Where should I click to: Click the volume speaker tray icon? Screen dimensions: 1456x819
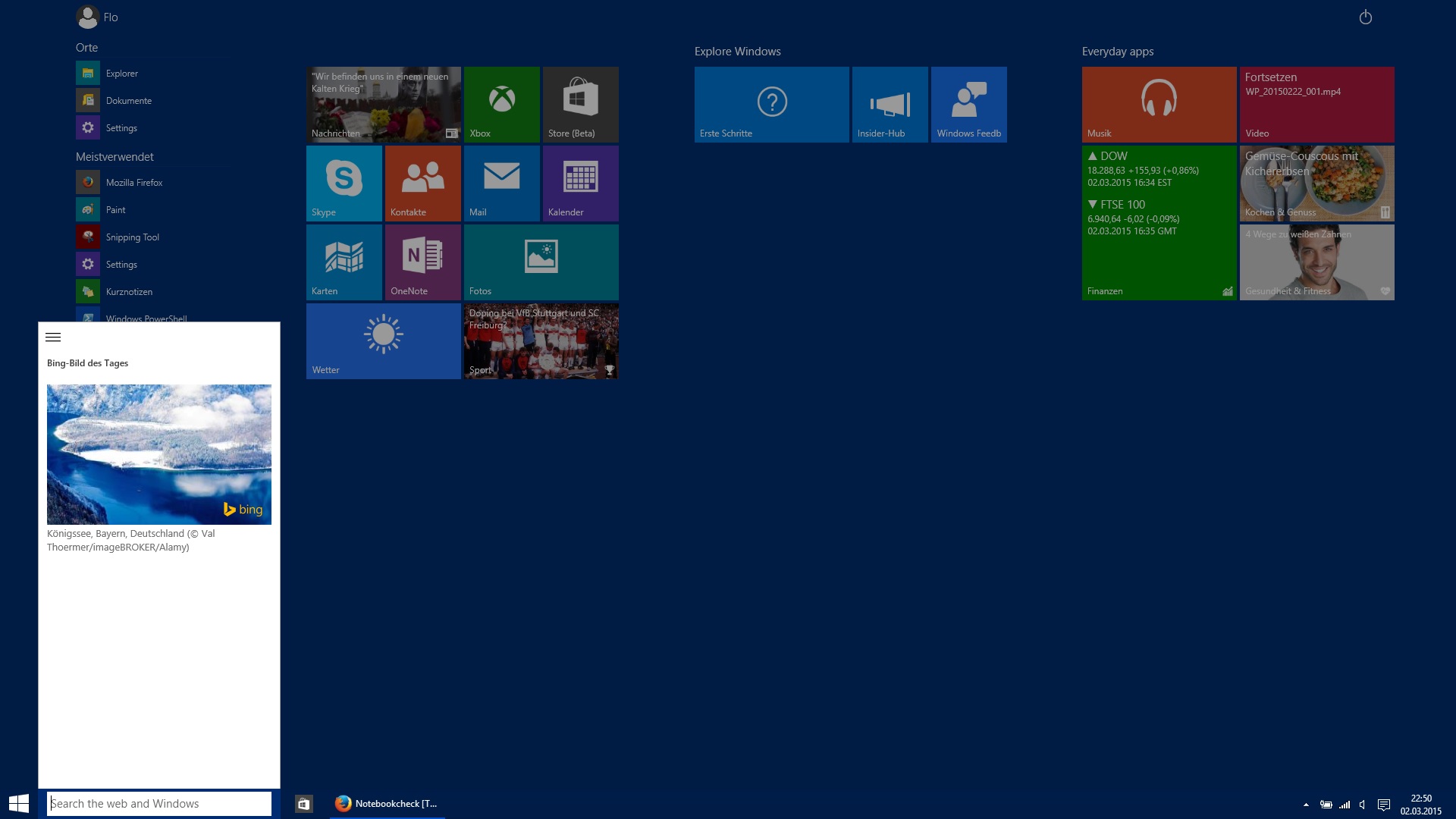pos(1363,805)
